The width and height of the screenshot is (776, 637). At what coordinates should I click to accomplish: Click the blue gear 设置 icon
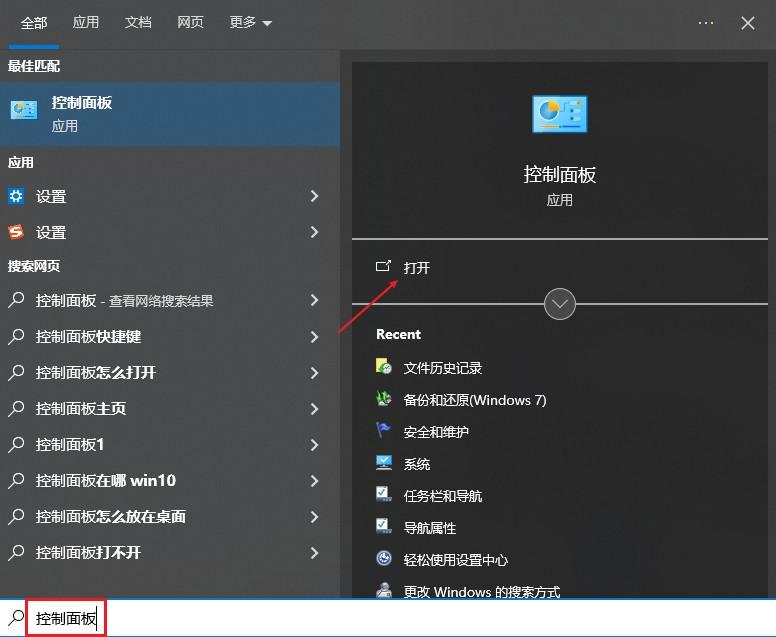[16, 196]
